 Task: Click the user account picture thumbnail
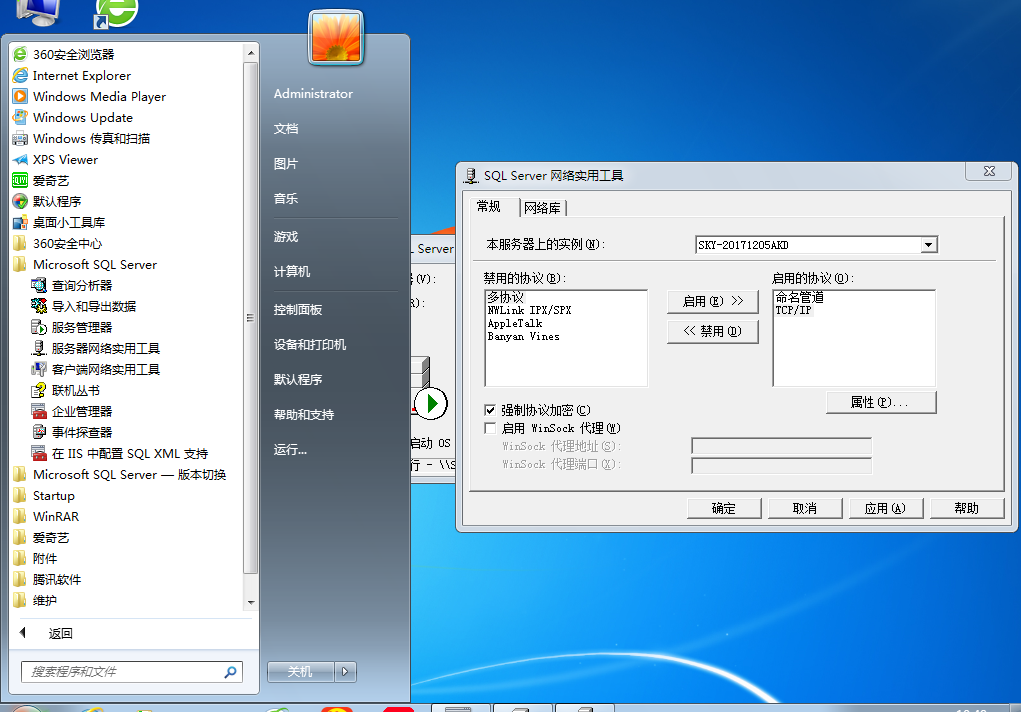(336, 38)
